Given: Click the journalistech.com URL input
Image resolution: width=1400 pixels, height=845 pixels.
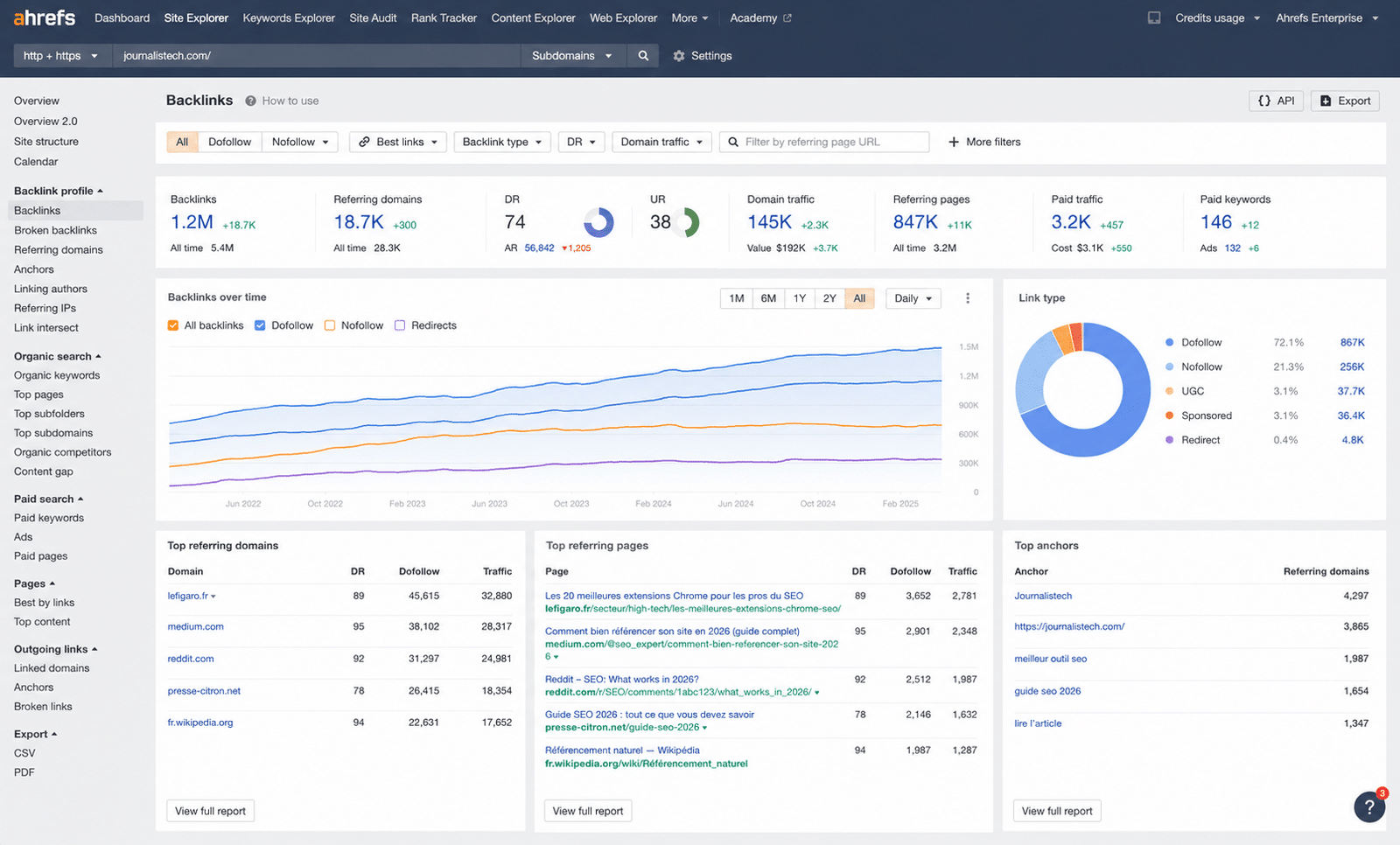Looking at the screenshot, I should (317, 55).
